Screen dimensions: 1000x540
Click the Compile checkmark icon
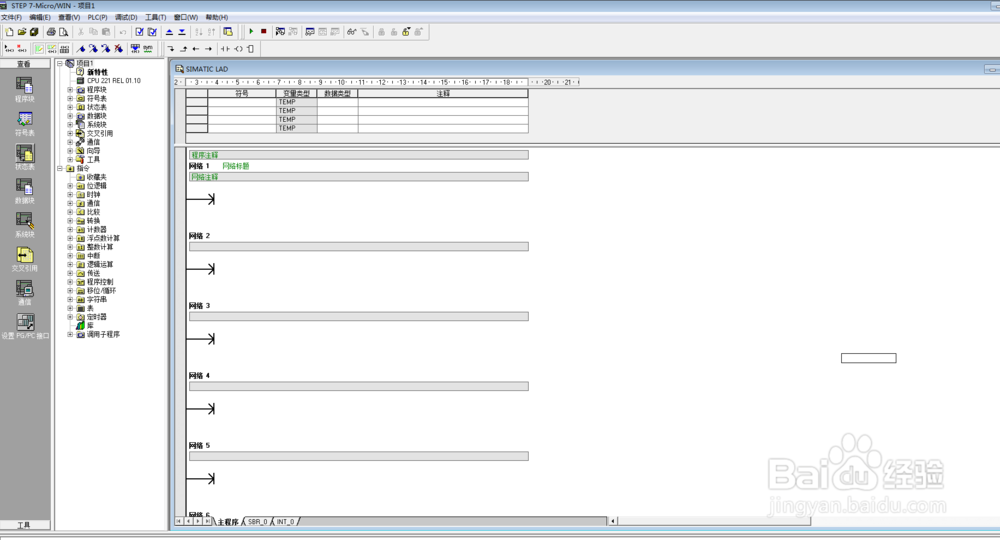pyautogui.click(x=140, y=32)
